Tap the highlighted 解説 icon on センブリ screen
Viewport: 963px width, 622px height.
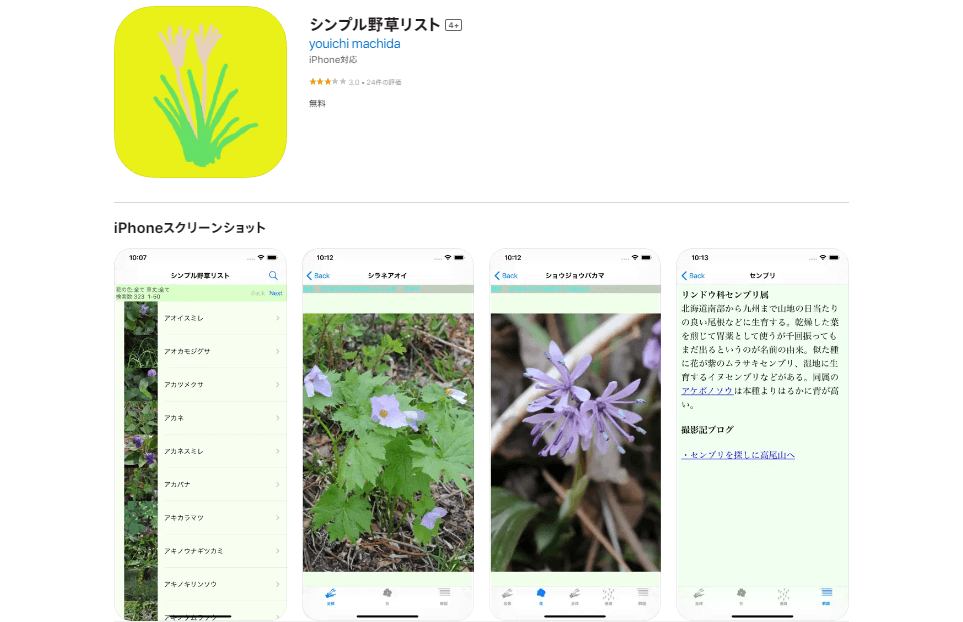(x=827, y=594)
